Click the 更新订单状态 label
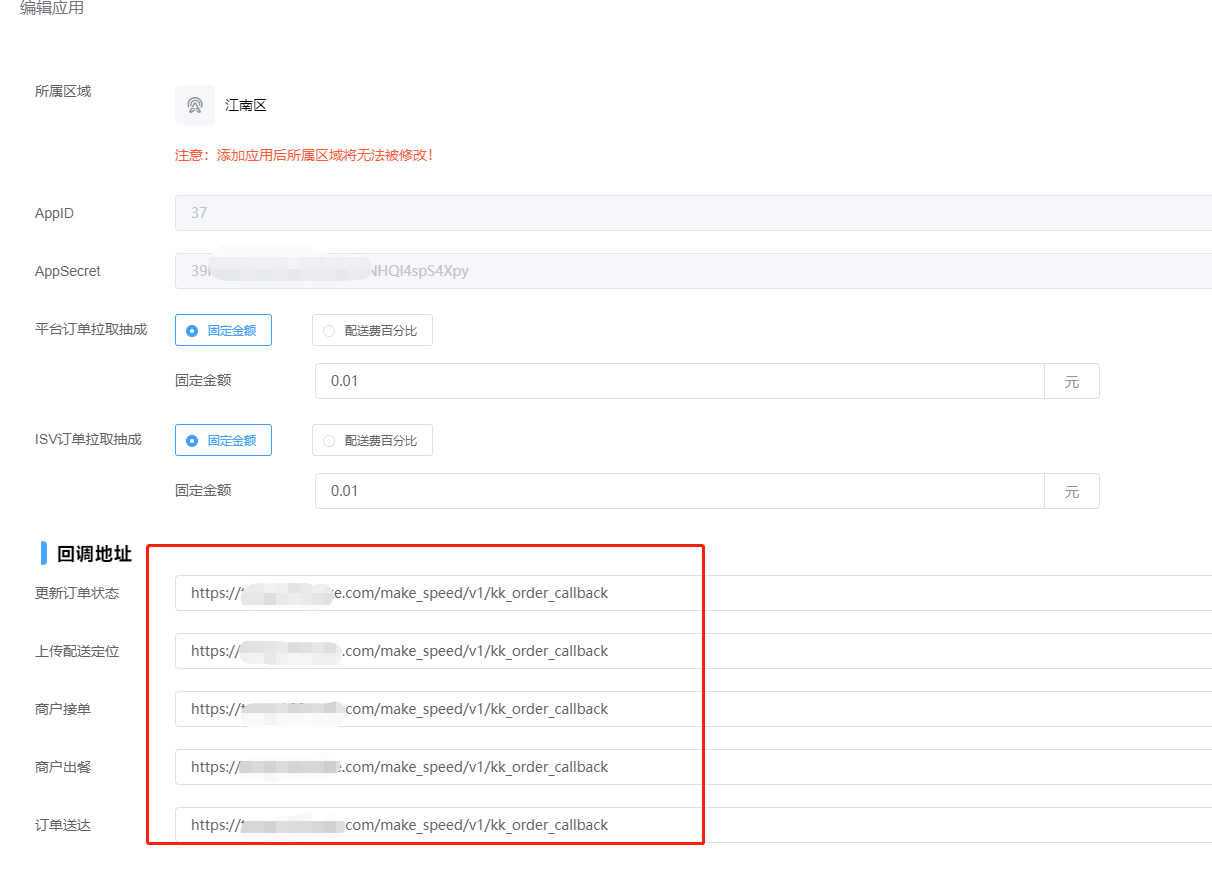 77,593
